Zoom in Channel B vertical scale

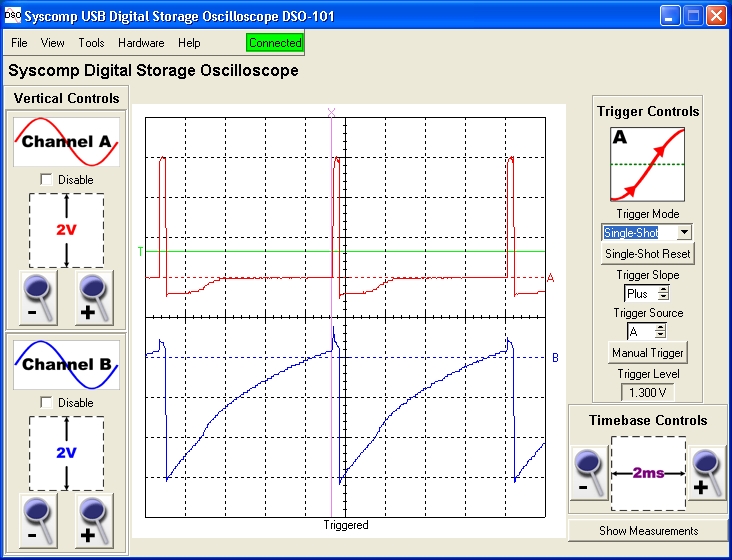pyautogui.click(x=96, y=520)
